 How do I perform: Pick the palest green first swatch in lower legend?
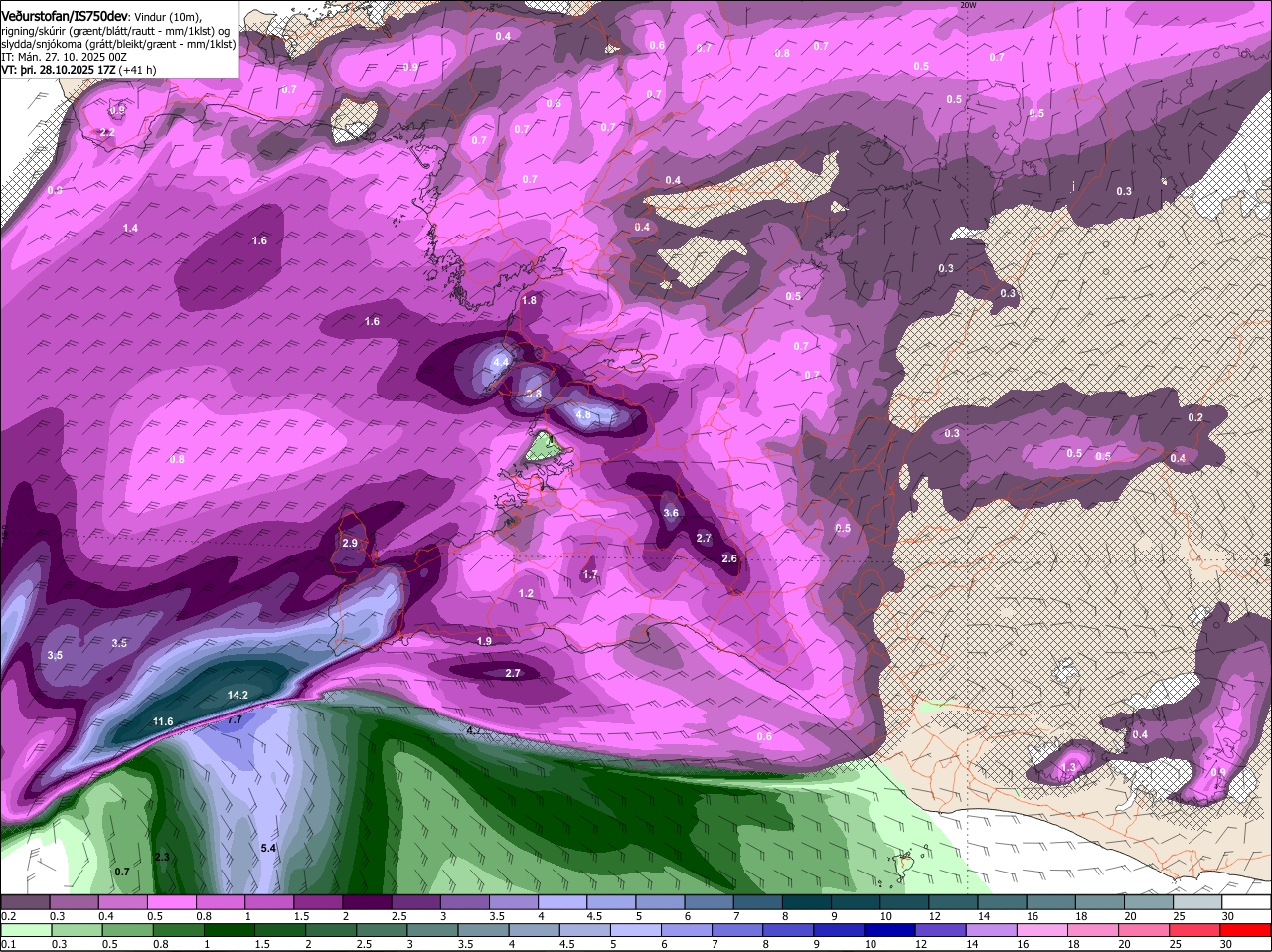(x=26, y=931)
